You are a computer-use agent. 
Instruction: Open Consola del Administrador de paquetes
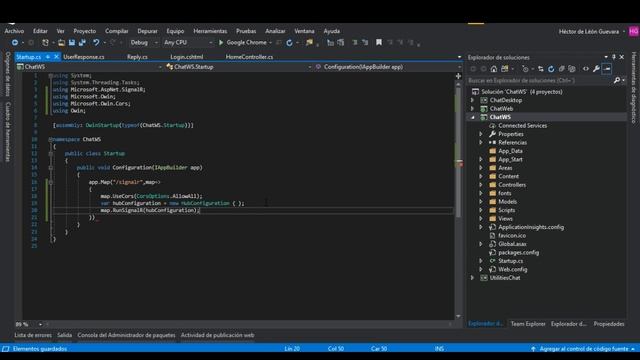coord(126,335)
